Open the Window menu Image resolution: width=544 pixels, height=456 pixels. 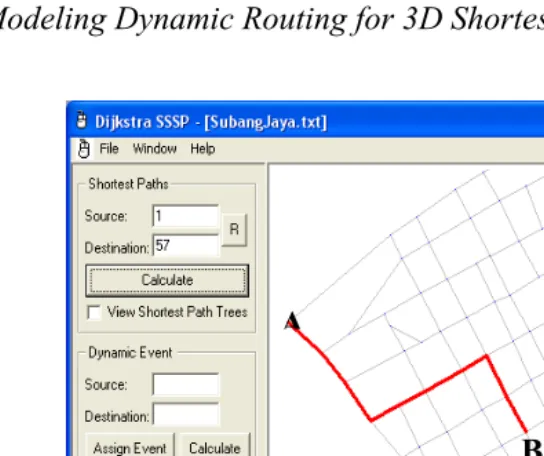click(x=154, y=149)
